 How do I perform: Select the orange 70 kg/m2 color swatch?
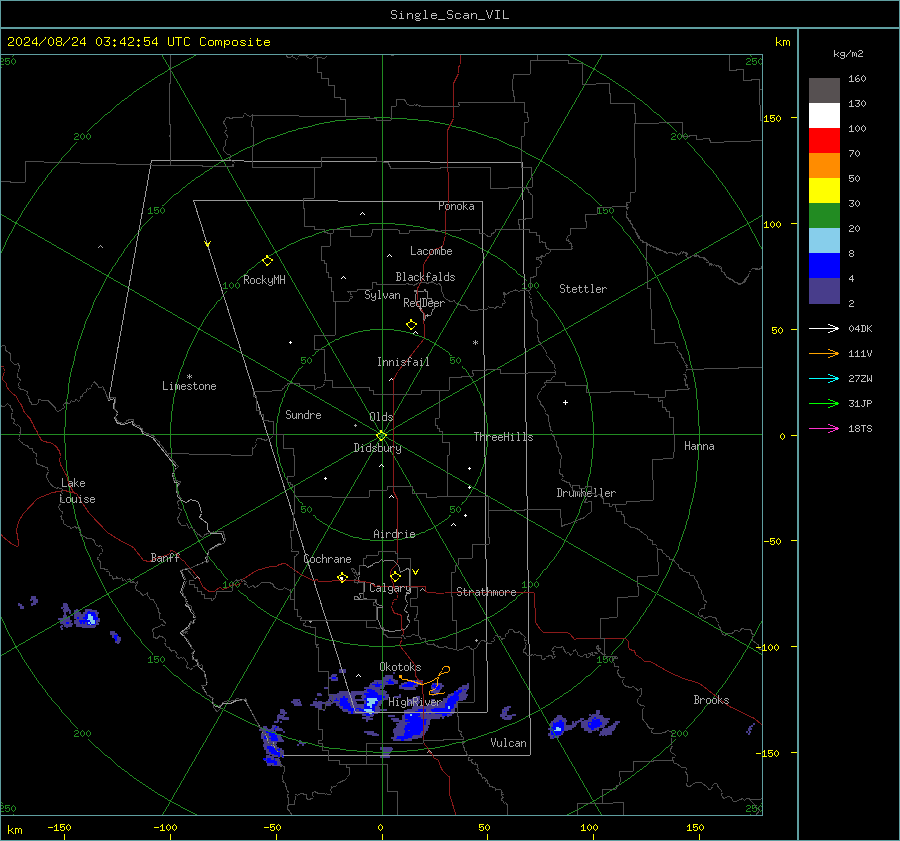pos(824,166)
